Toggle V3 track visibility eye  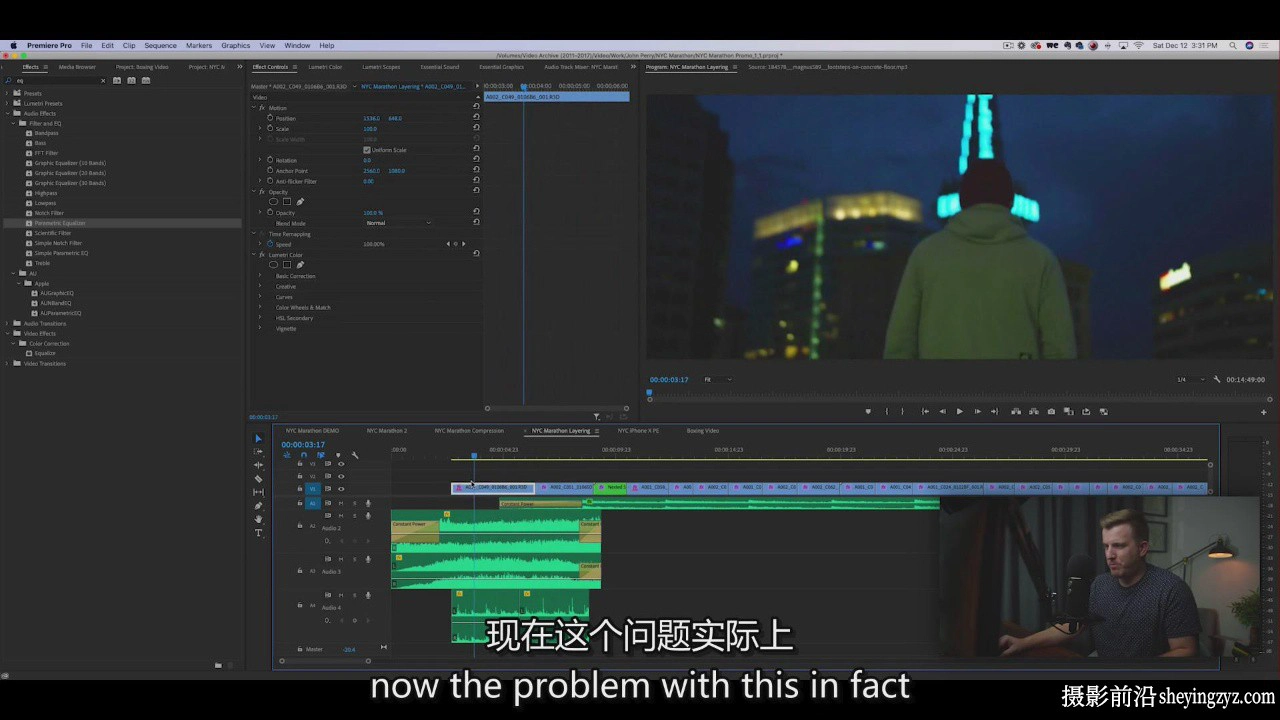click(341, 464)
